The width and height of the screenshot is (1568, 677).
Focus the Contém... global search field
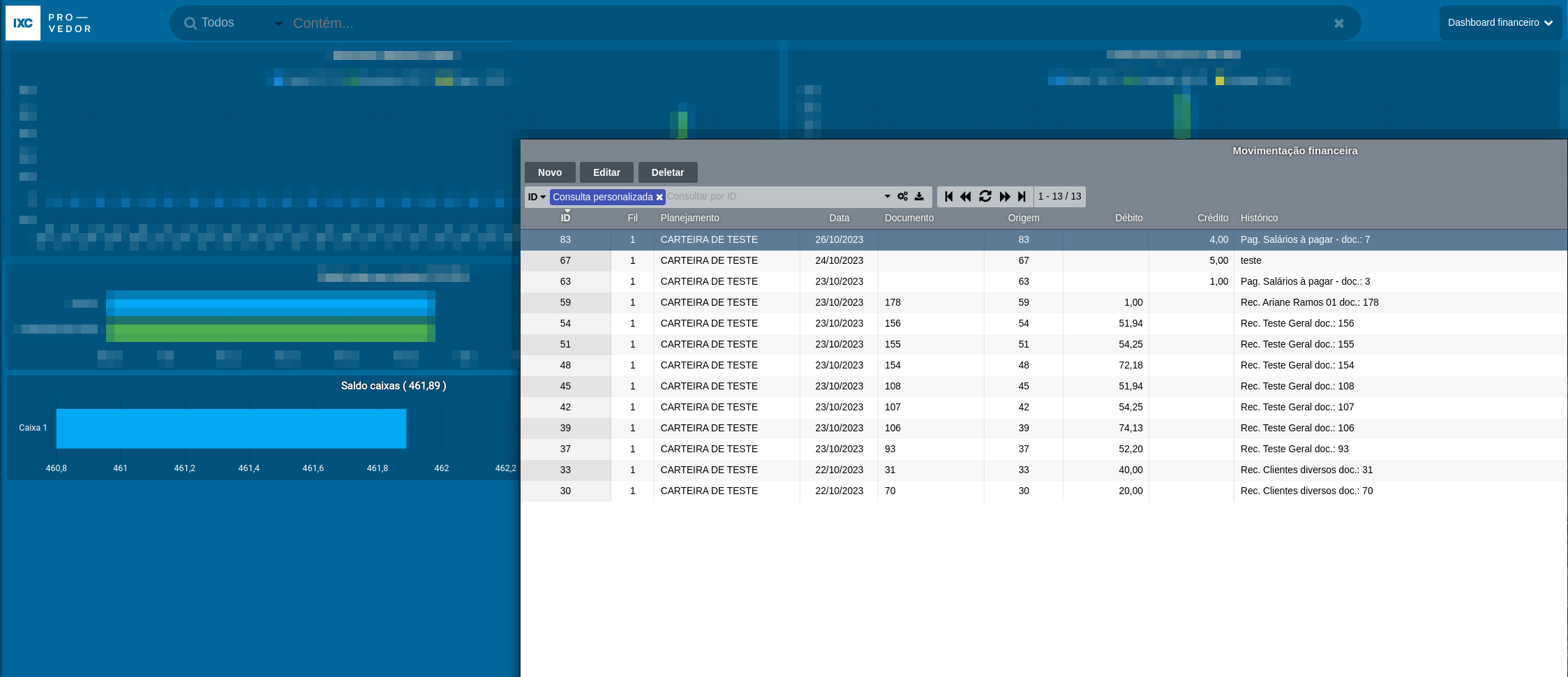click(x=809, y=23)
